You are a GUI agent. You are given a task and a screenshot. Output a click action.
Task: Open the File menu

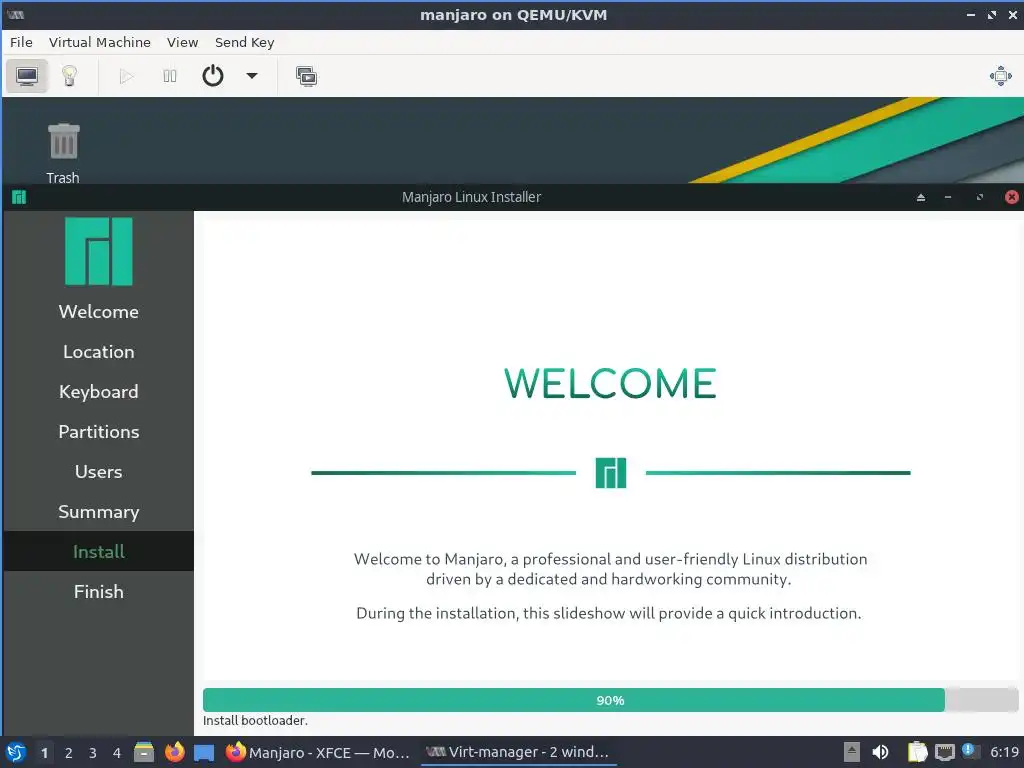tap(21, 42)
